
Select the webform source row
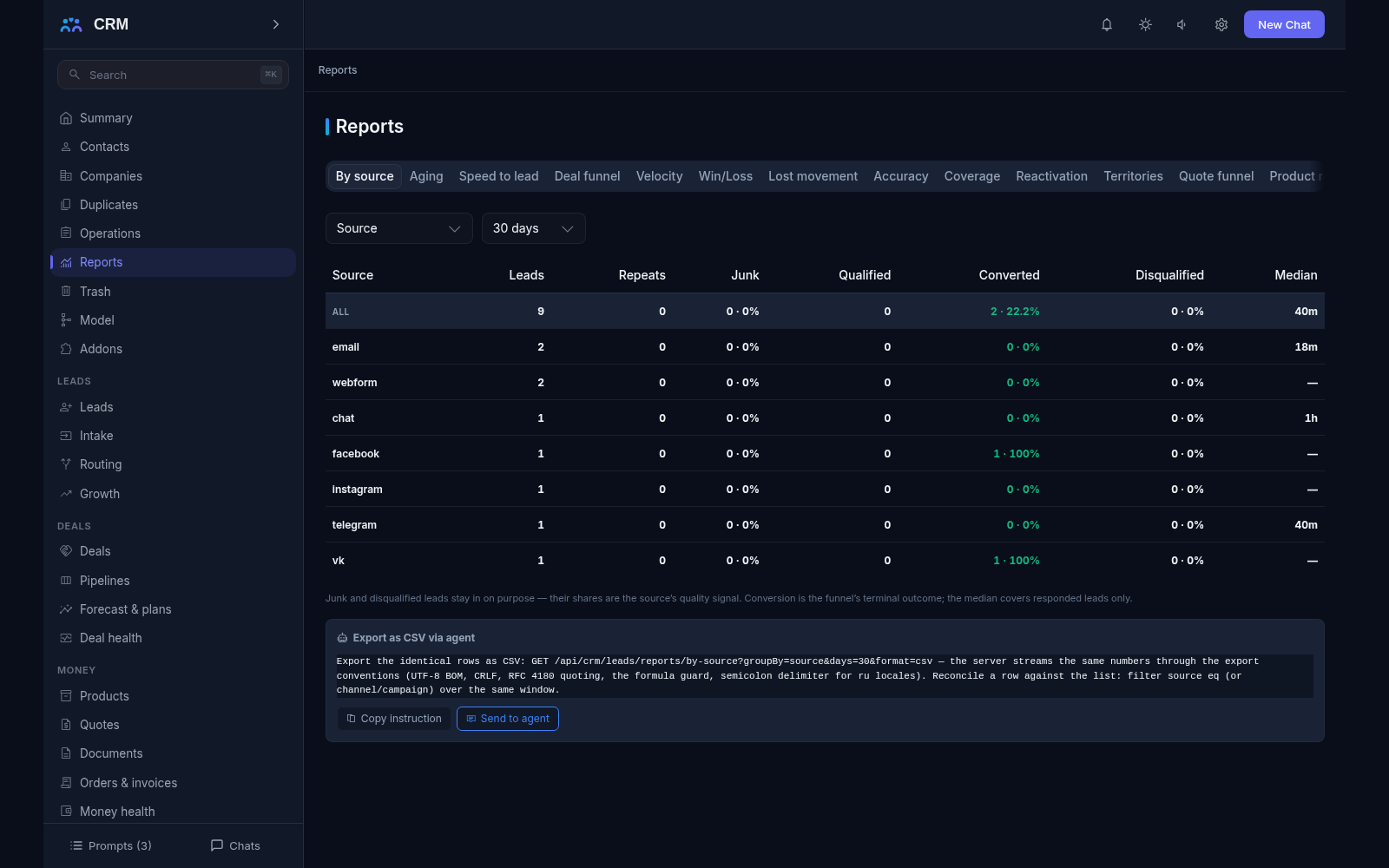(x=825, y=382)
